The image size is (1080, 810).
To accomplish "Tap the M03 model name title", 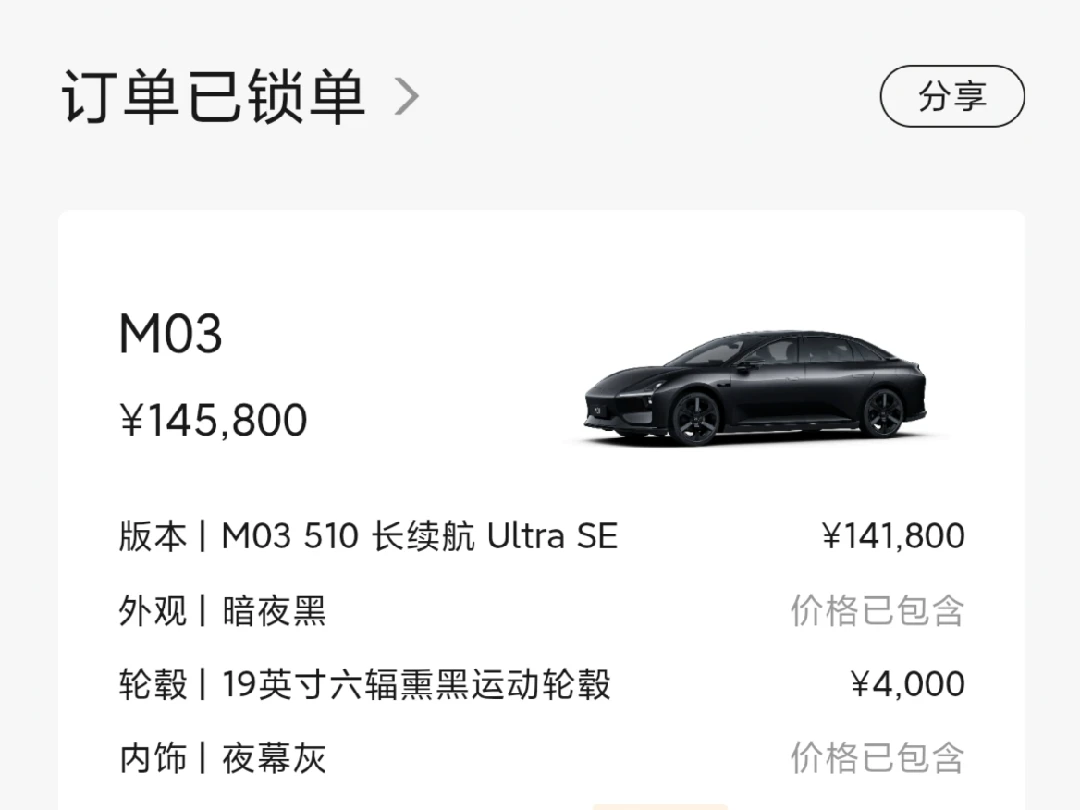I will [x=170, y=334].
